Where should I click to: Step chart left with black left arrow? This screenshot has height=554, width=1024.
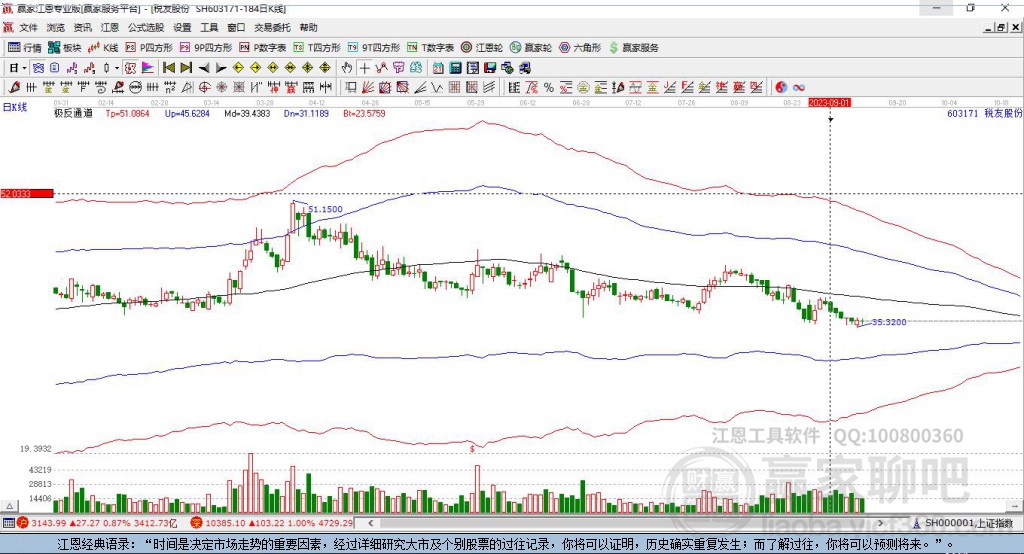coord(204,68)
